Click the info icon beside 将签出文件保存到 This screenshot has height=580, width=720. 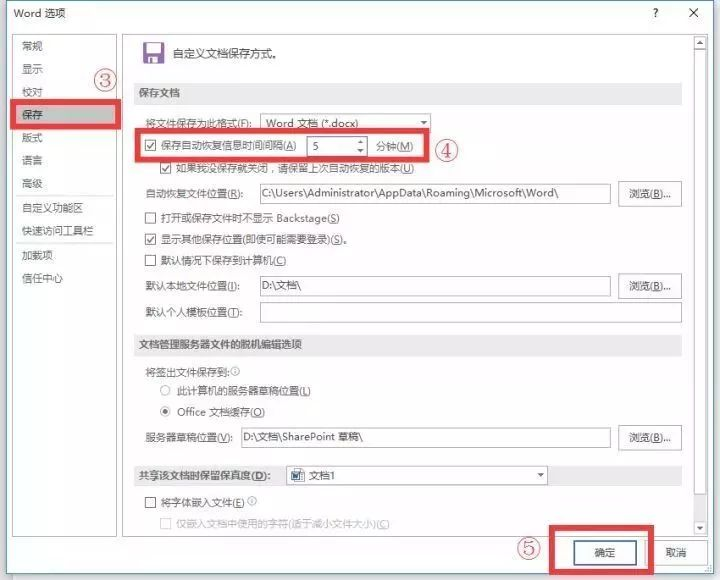point(235,371)
